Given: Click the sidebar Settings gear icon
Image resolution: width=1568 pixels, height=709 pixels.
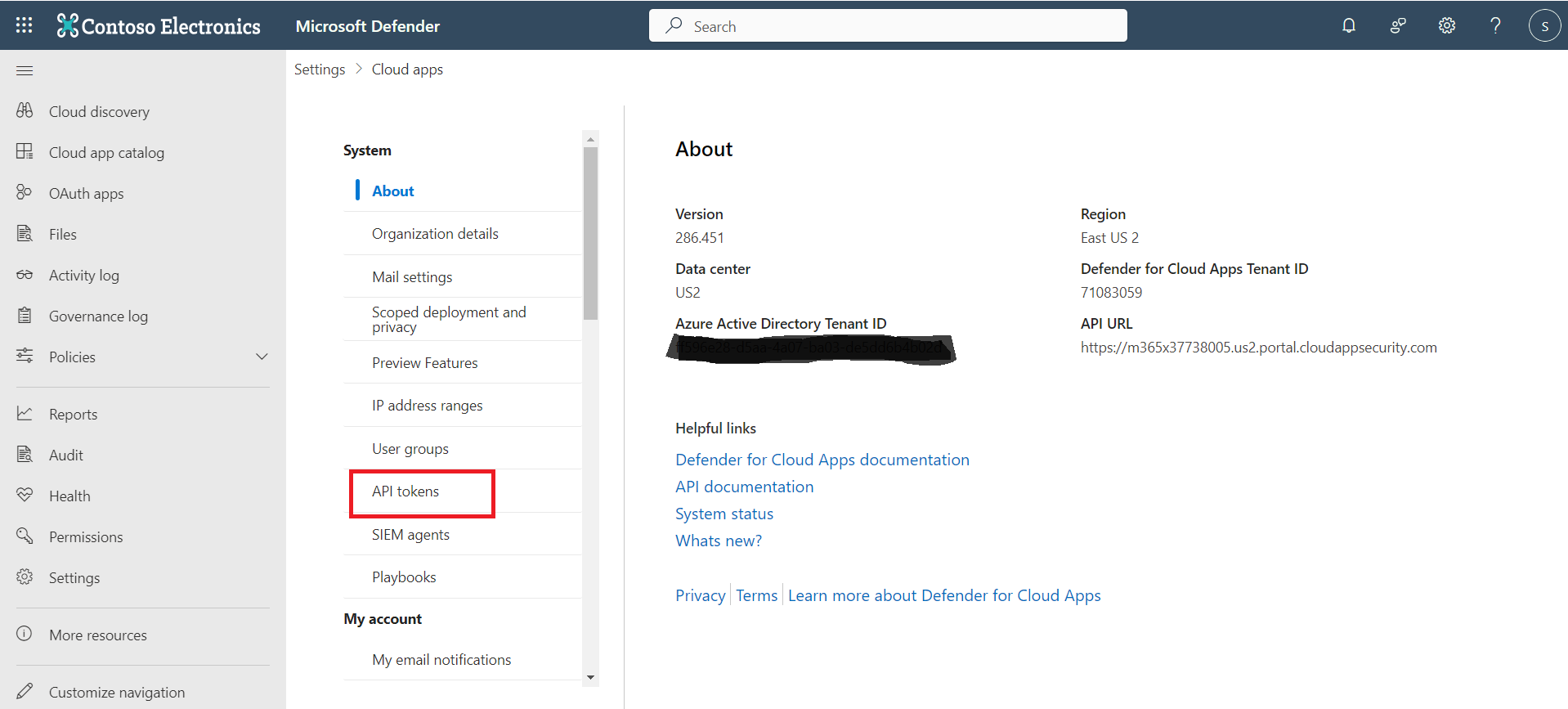Looking at the screenshot, I should coord(25,577).
